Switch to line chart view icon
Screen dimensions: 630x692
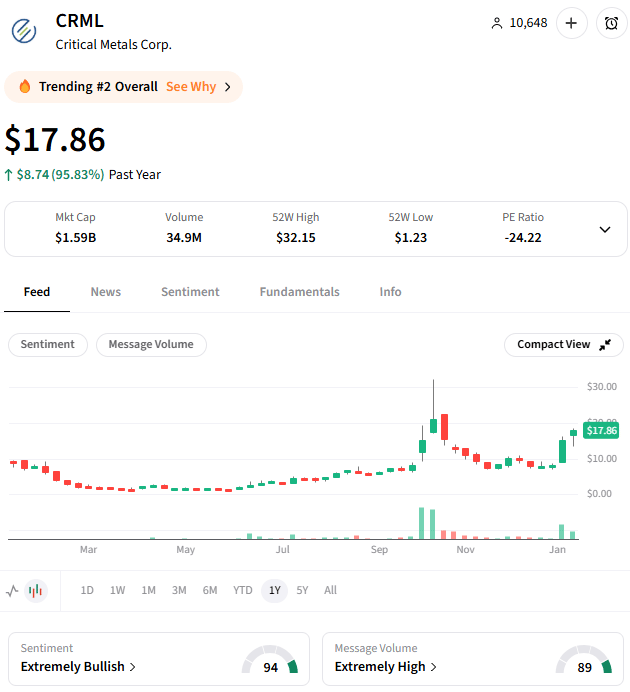[12, 590]
